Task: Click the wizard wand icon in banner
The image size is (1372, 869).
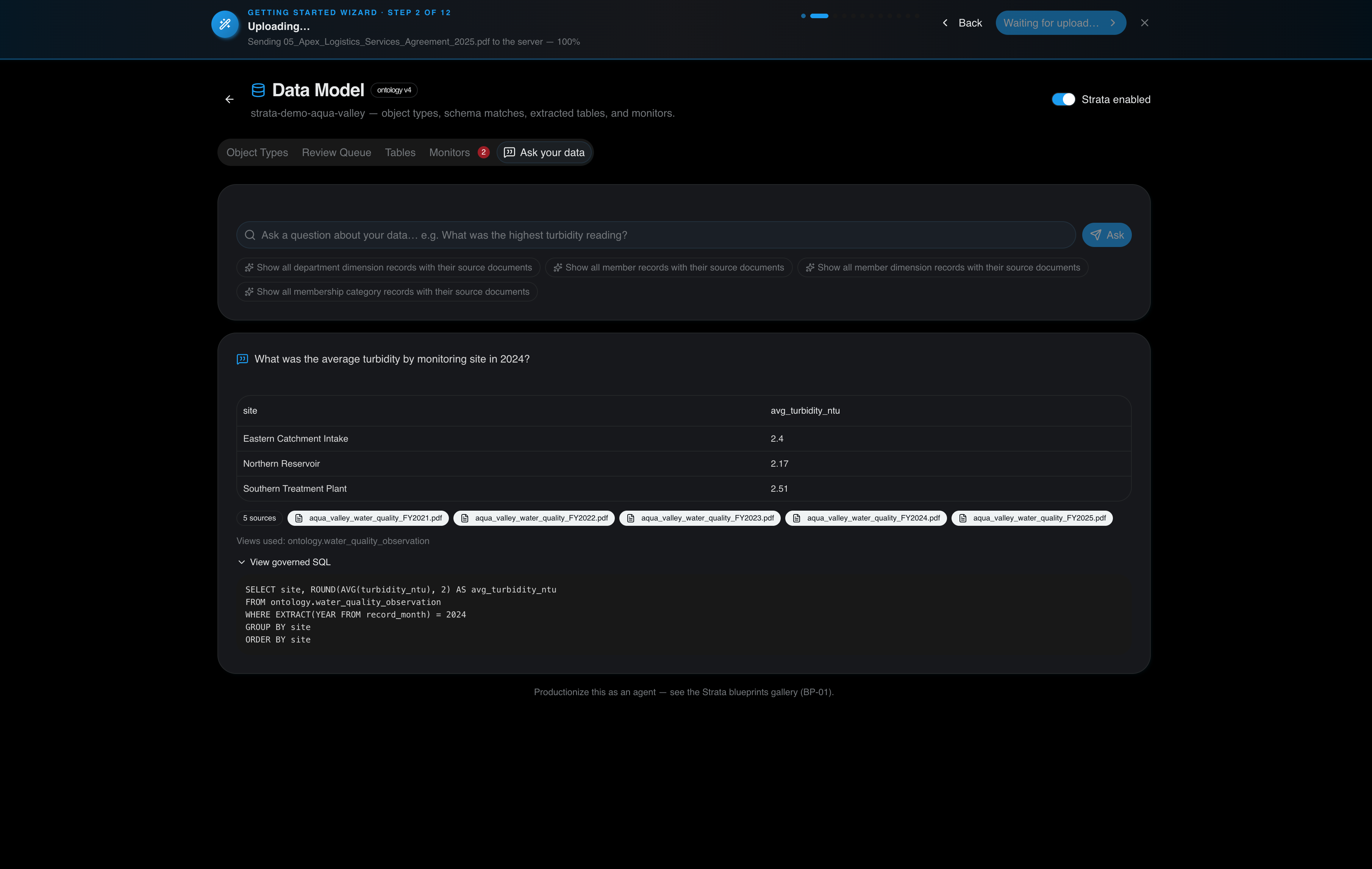Action: point(225,24)
